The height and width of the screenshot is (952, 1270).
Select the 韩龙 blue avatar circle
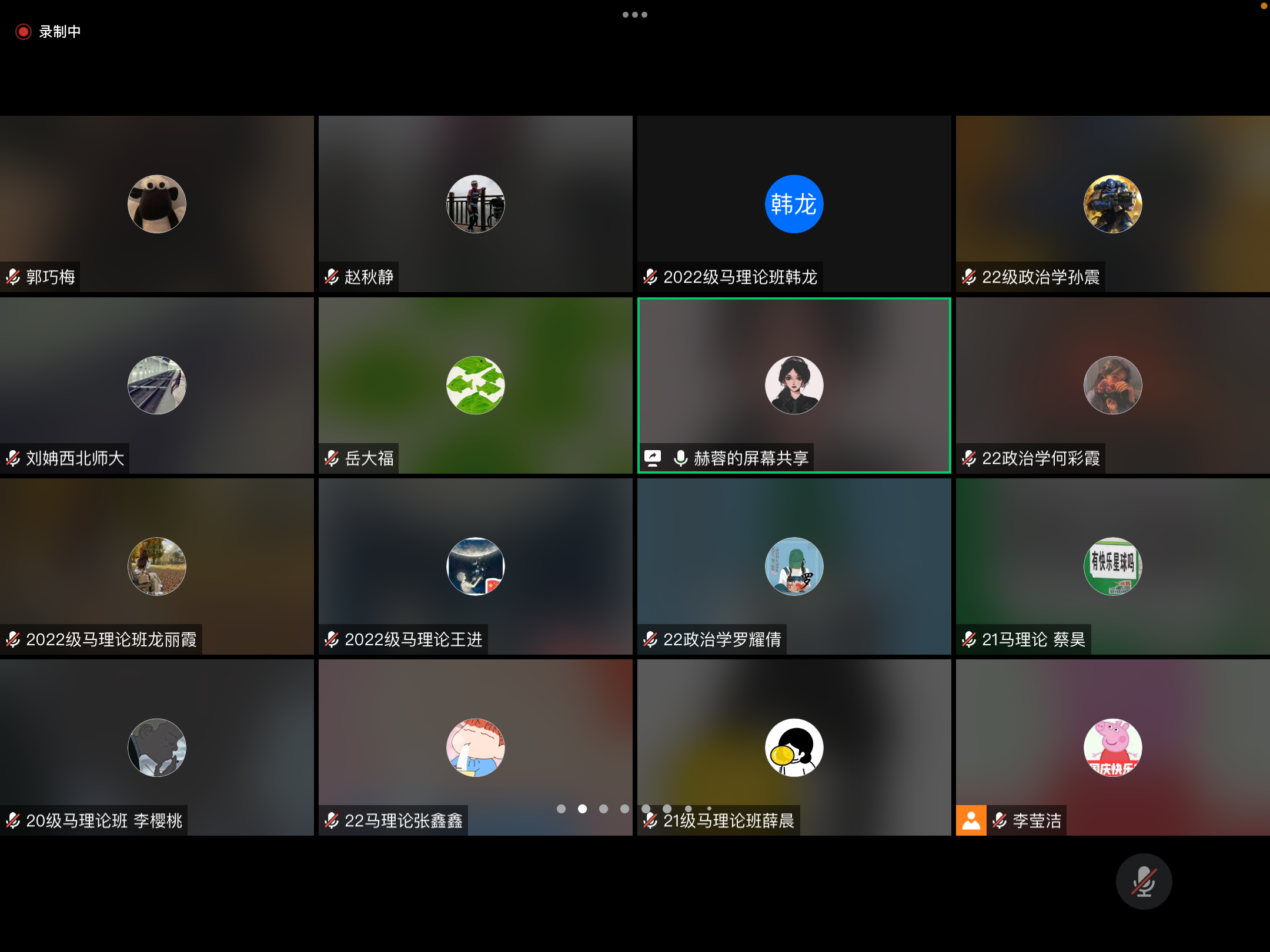pyautogui.click(x=794, y=204)
